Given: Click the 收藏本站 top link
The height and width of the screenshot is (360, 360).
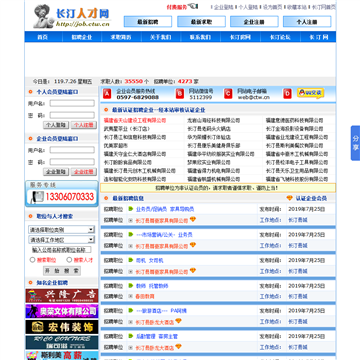Looking at the screenshot, I should pyautogui.click(x=297, y=7).
